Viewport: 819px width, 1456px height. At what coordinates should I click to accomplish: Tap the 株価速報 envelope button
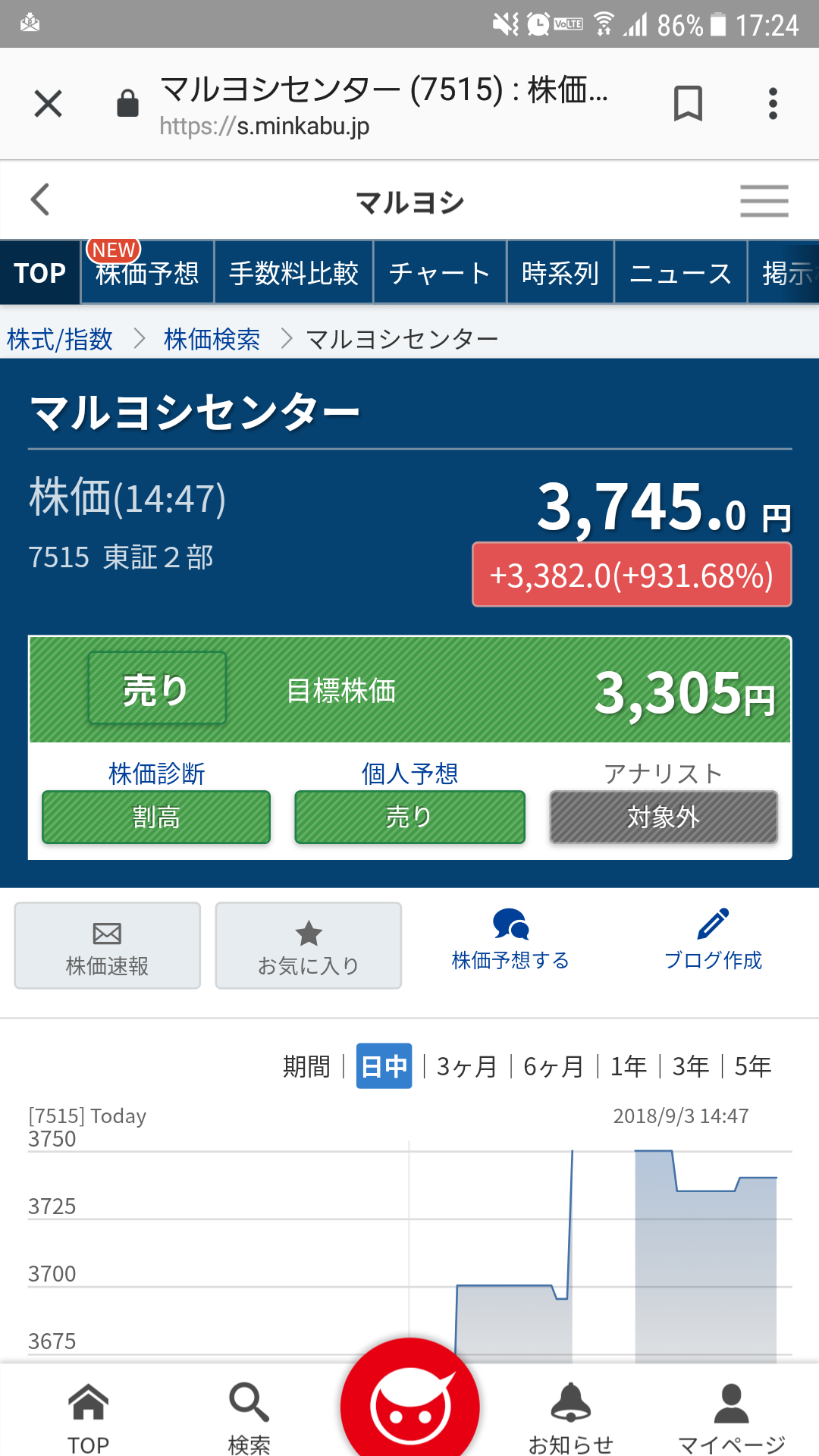pyautogui.click(x=107, y=946)
